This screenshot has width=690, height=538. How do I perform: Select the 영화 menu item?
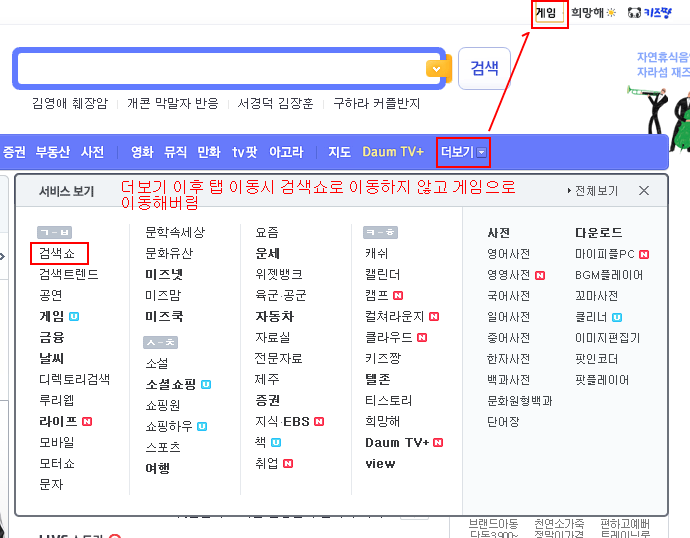coord(142,152)
